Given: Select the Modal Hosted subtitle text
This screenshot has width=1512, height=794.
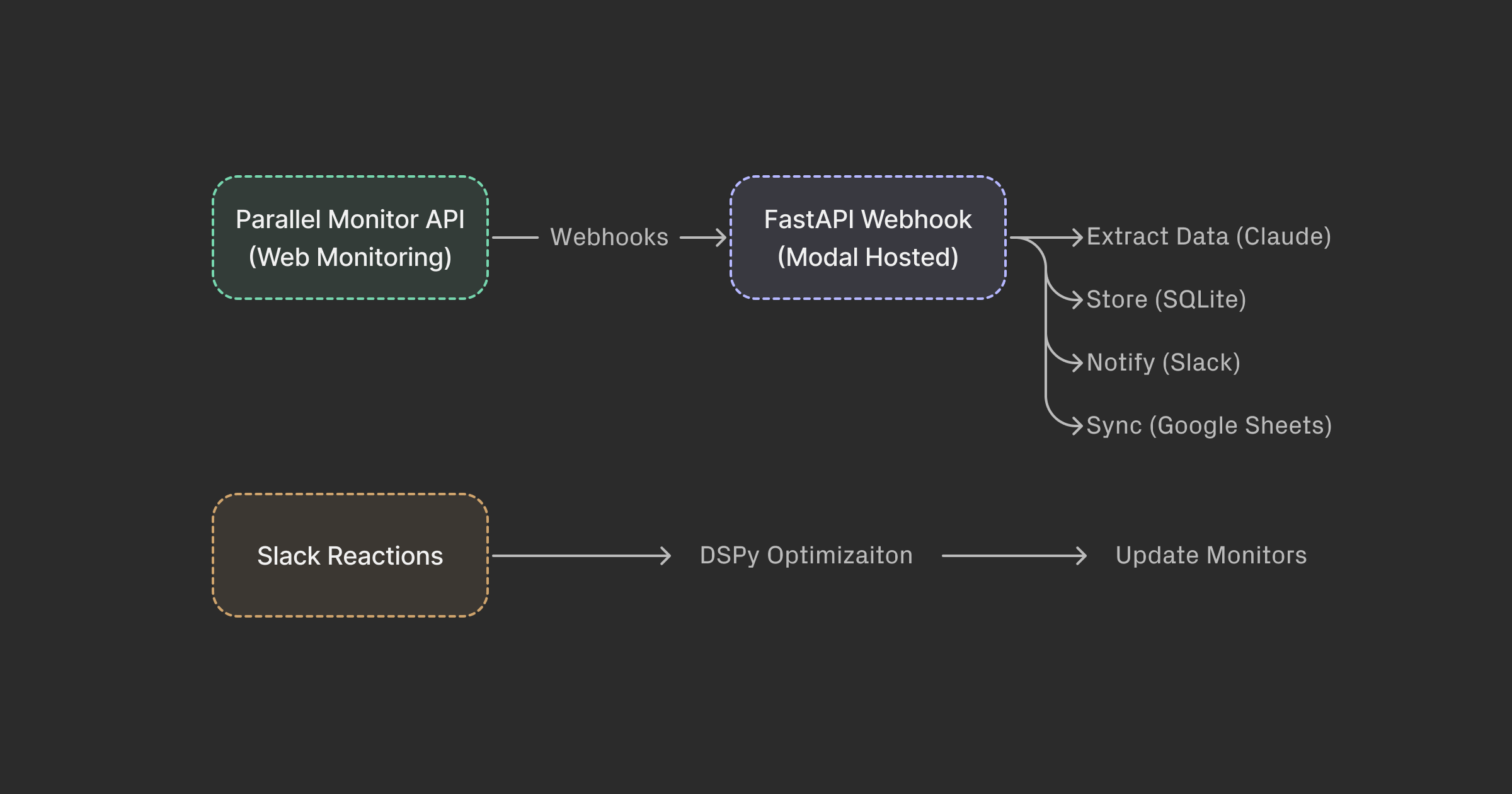Looking at the screenshot, I should (868, 257).
